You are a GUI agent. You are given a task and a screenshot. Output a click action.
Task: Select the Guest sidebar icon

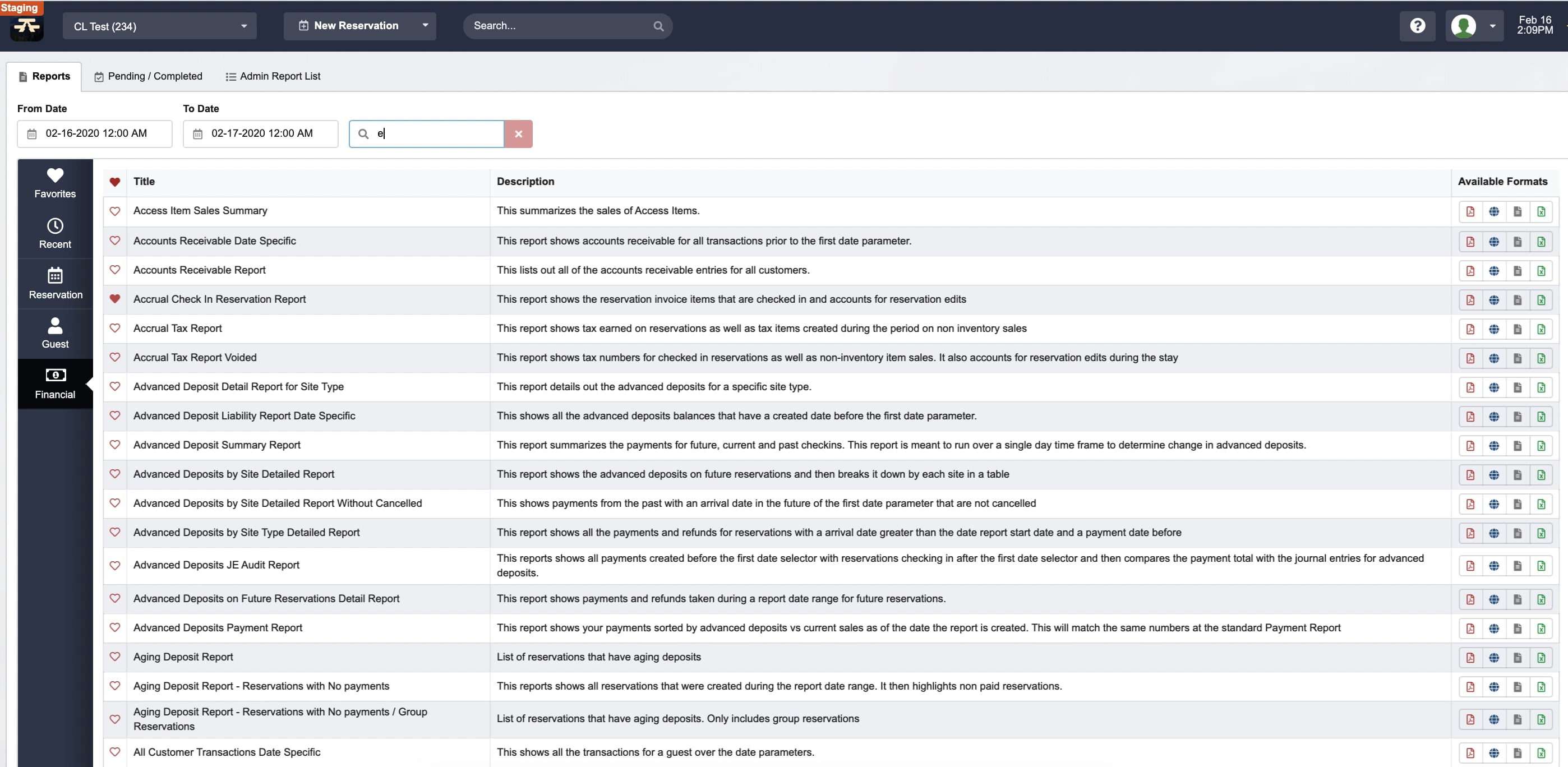tap(54, 332)
